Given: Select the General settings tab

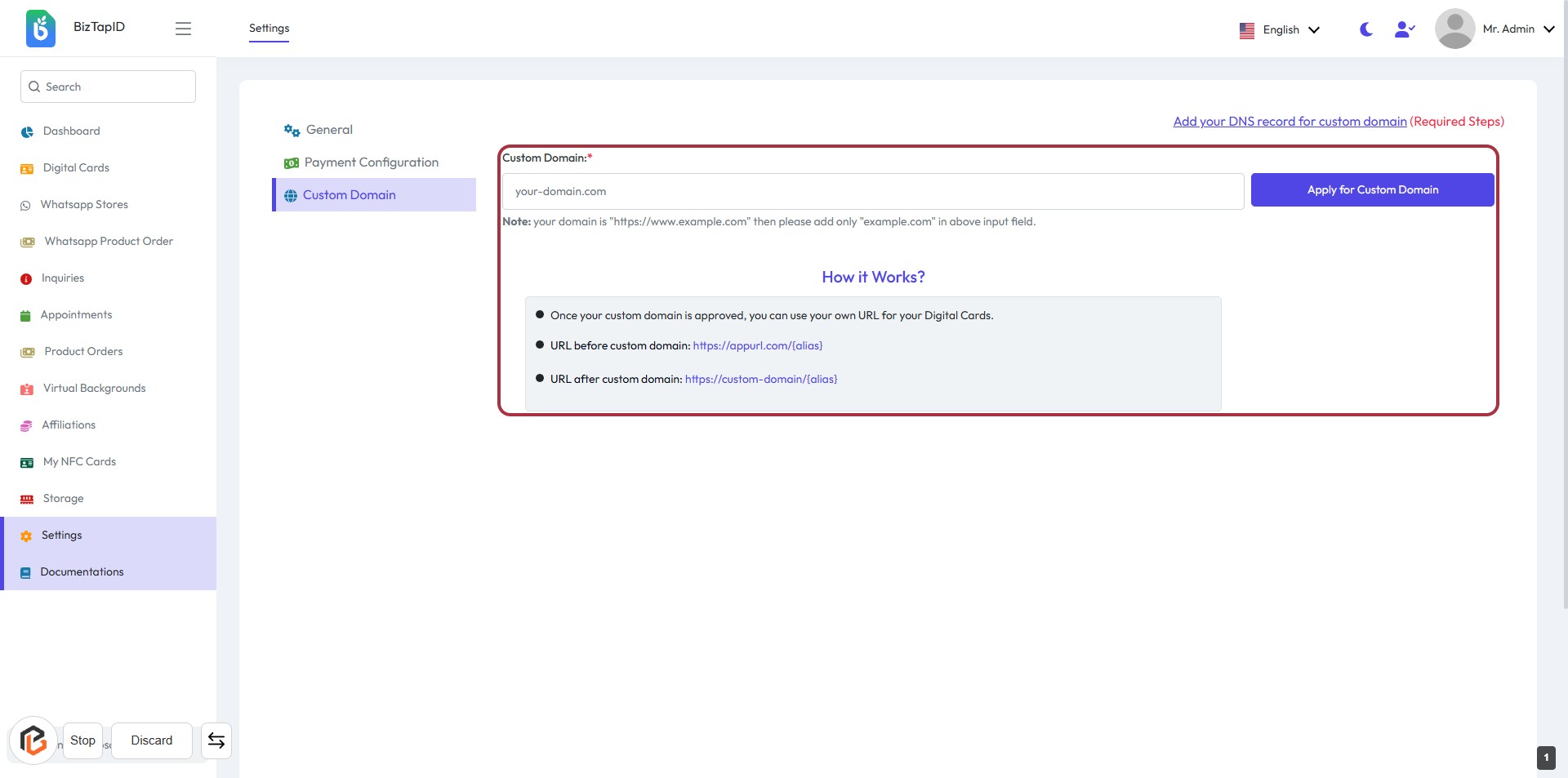Looking at the screenshot, I should point(328,130).
